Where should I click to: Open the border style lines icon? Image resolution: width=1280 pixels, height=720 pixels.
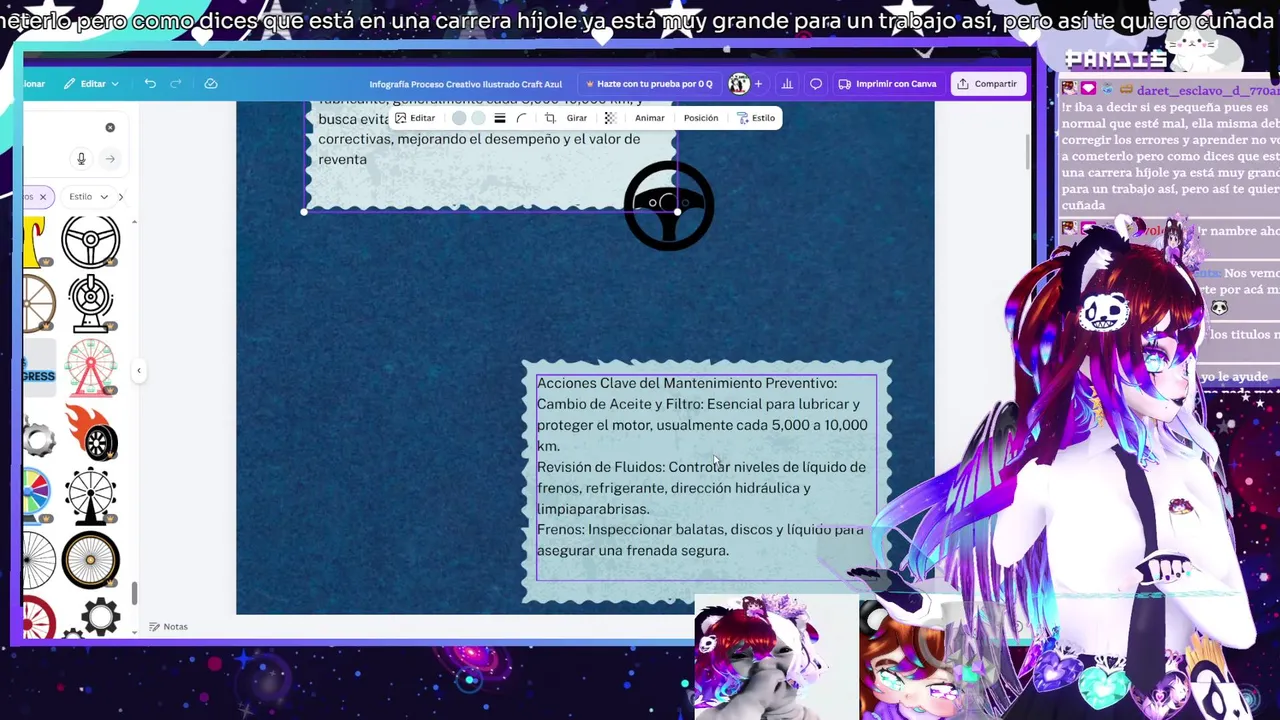(x=500, y=118)
